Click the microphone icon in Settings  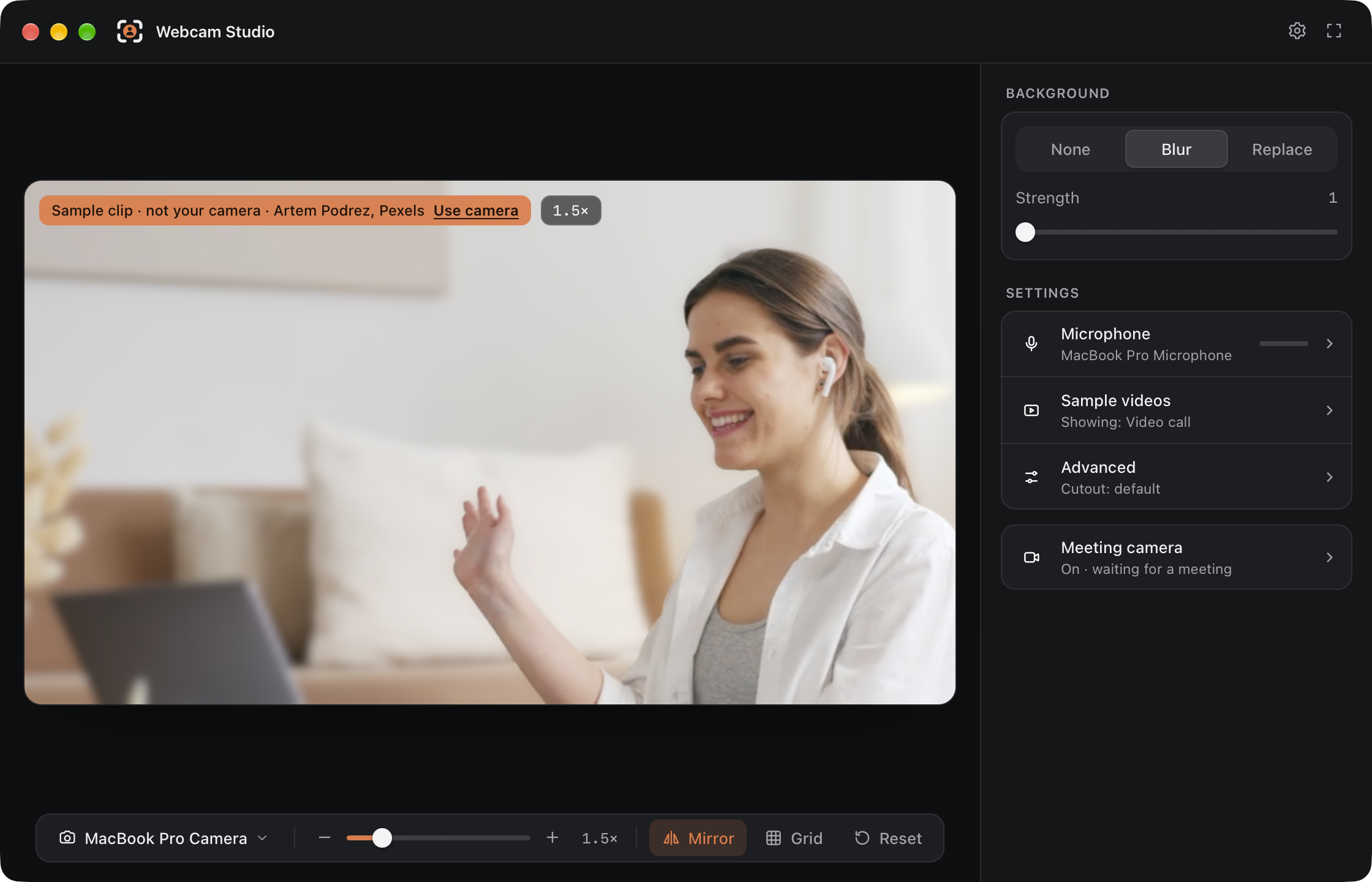point(1031,344)
